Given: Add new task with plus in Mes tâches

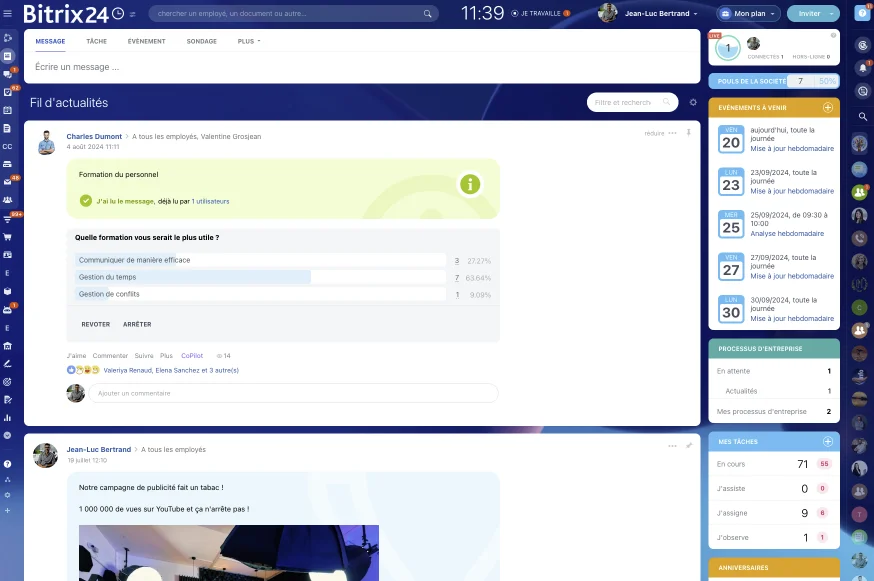Looking at the screenshot, I should click(x=827, y=441).
